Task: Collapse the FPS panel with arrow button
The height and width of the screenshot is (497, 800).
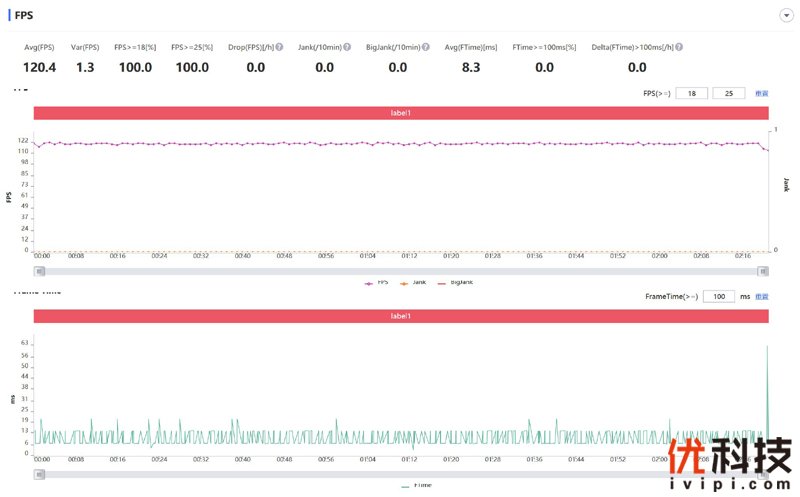Action: click(786, 16)
